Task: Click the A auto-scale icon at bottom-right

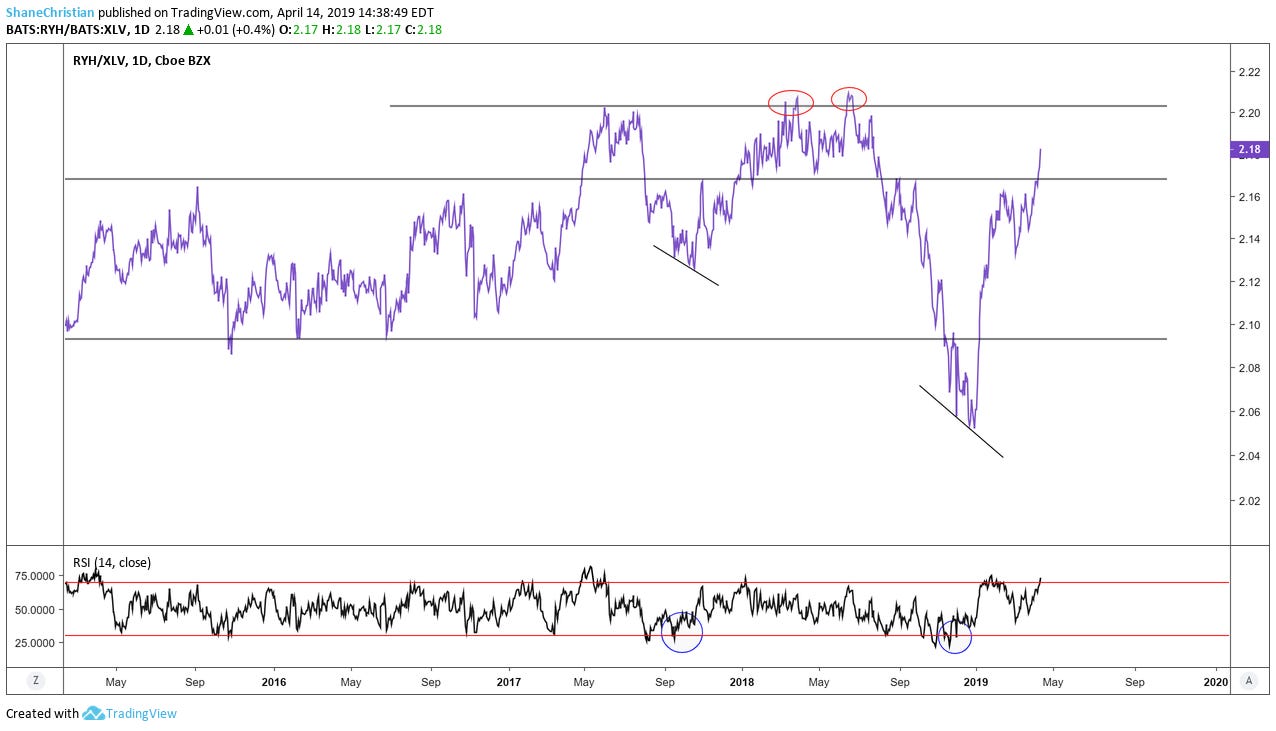Action: pos(1248,680)
